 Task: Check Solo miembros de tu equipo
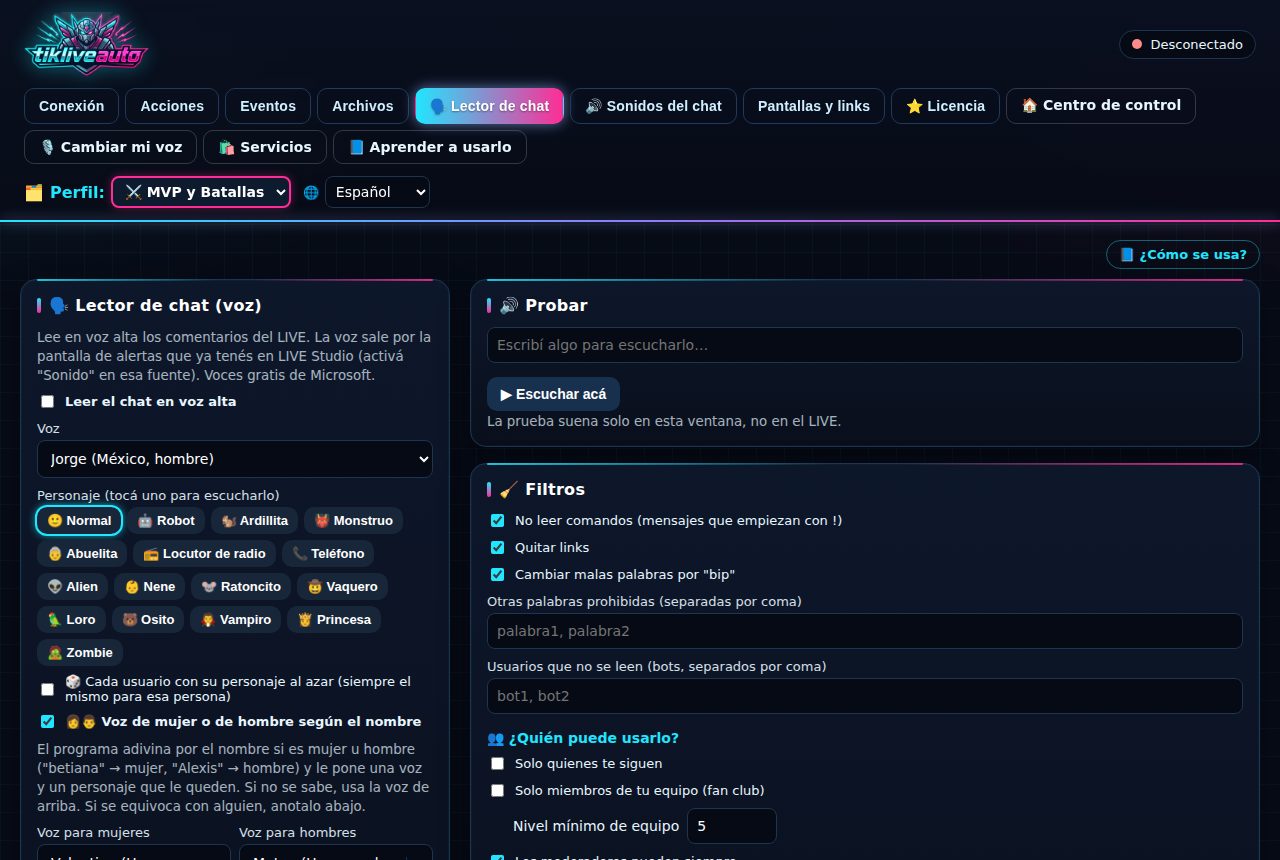[x=497, y=790]
